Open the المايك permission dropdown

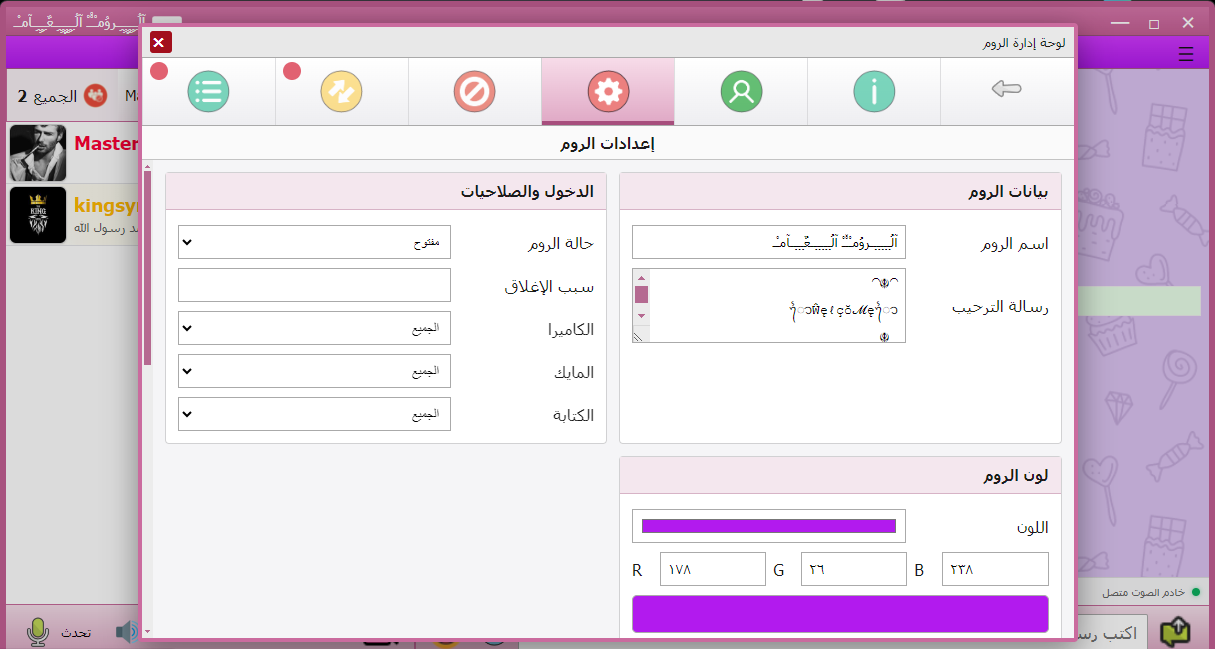coord(314,371)
